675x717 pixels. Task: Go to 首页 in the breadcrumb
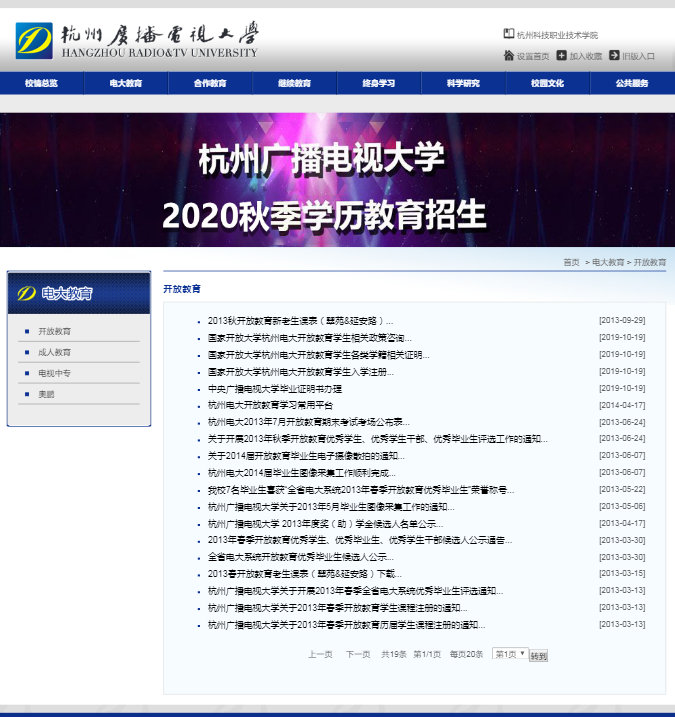(571, 262)
